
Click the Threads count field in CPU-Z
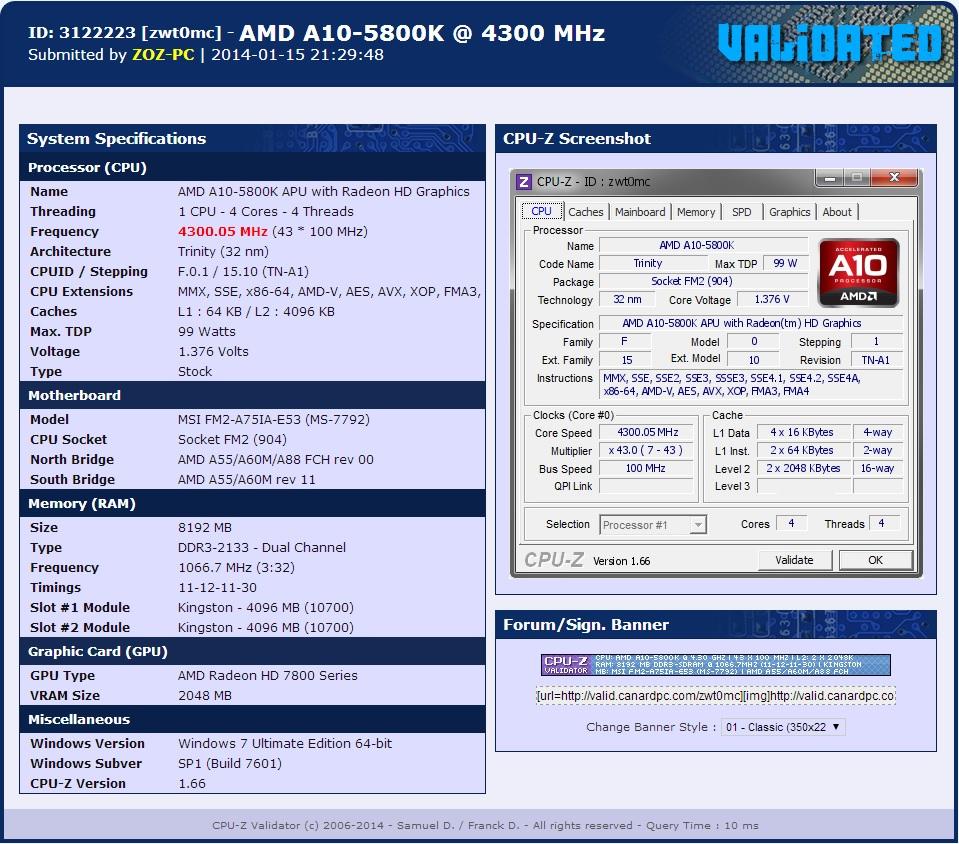point(883,524)
